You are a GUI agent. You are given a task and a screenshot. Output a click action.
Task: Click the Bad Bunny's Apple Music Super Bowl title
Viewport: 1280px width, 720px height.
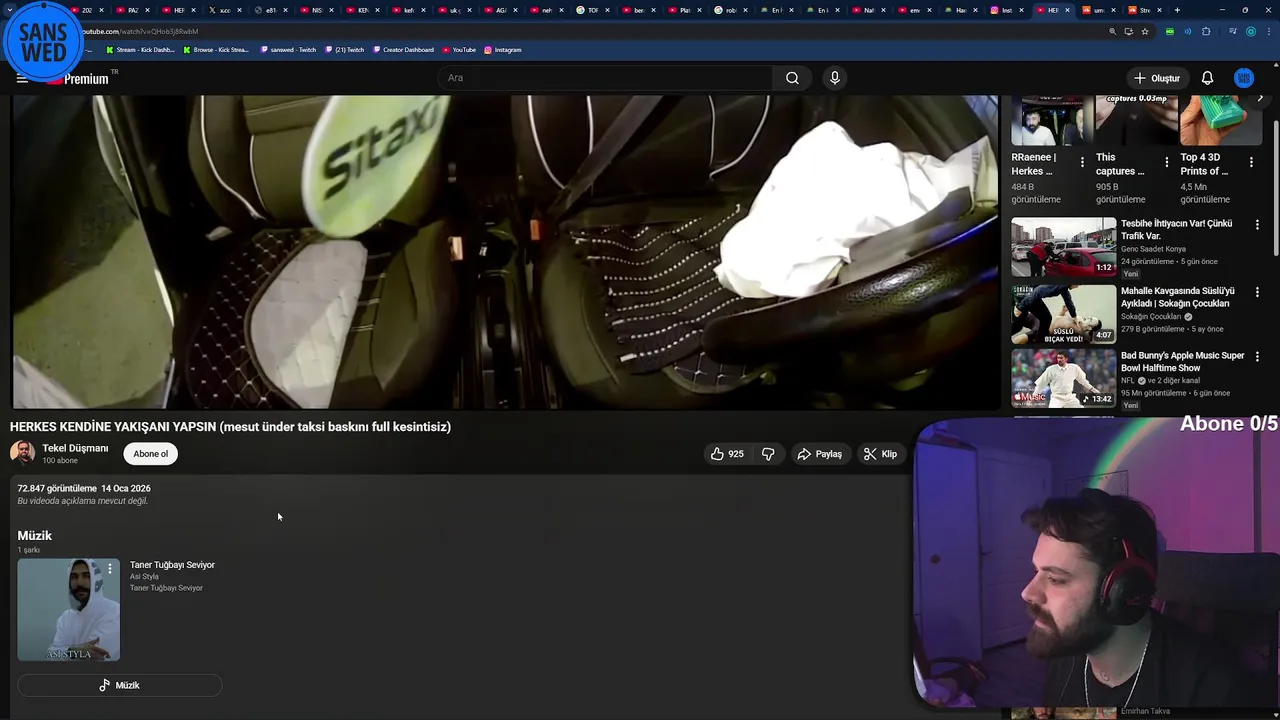pos(1183,361)
